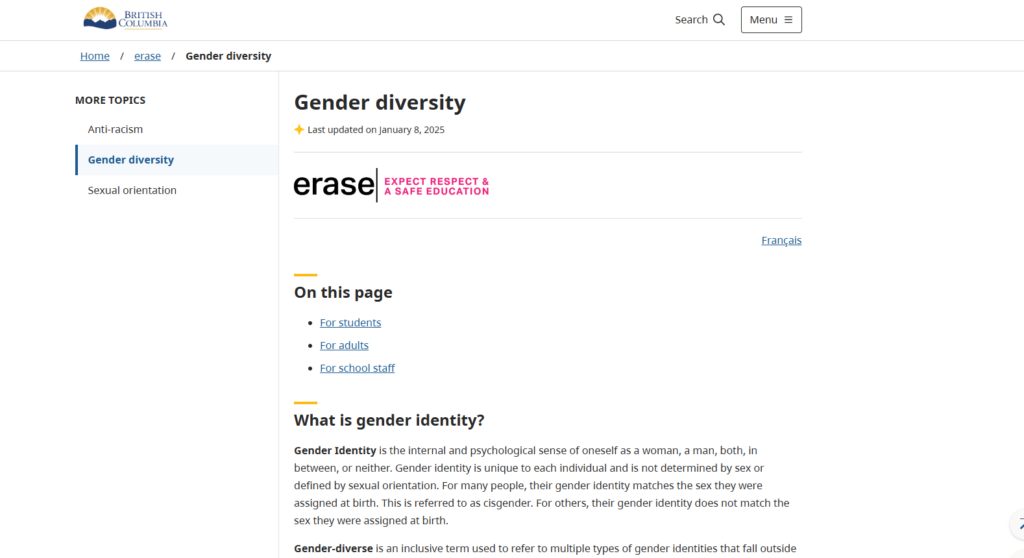Click the What is gender identity? heading
Image resolution: width=1024 pixels, height=558 pixels.
coord(389,420)
